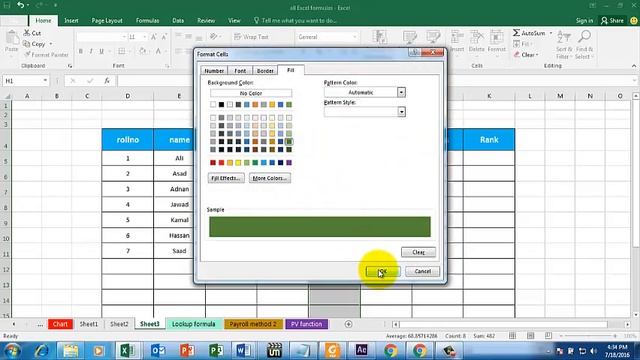Viewport: 640px width, 360px height.
Task: Open the Formulas ribbon tab
Action: coord(147,20)
